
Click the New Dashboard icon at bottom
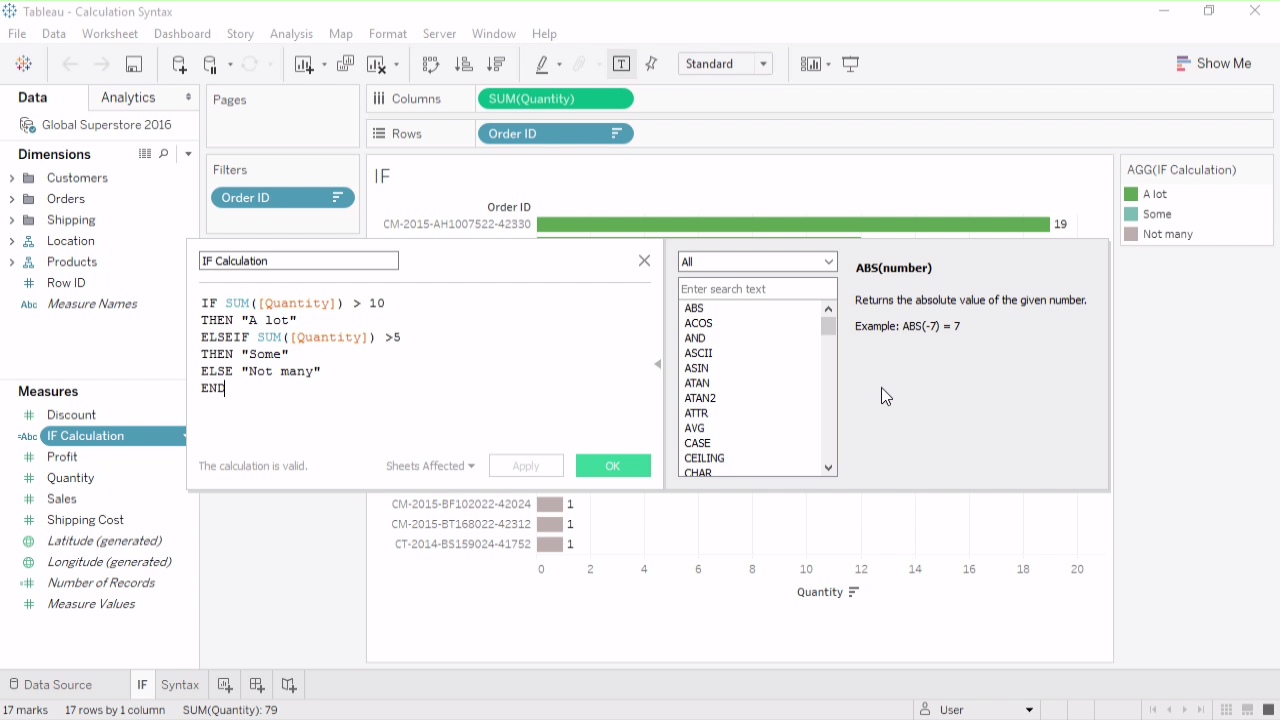[257, 685]
